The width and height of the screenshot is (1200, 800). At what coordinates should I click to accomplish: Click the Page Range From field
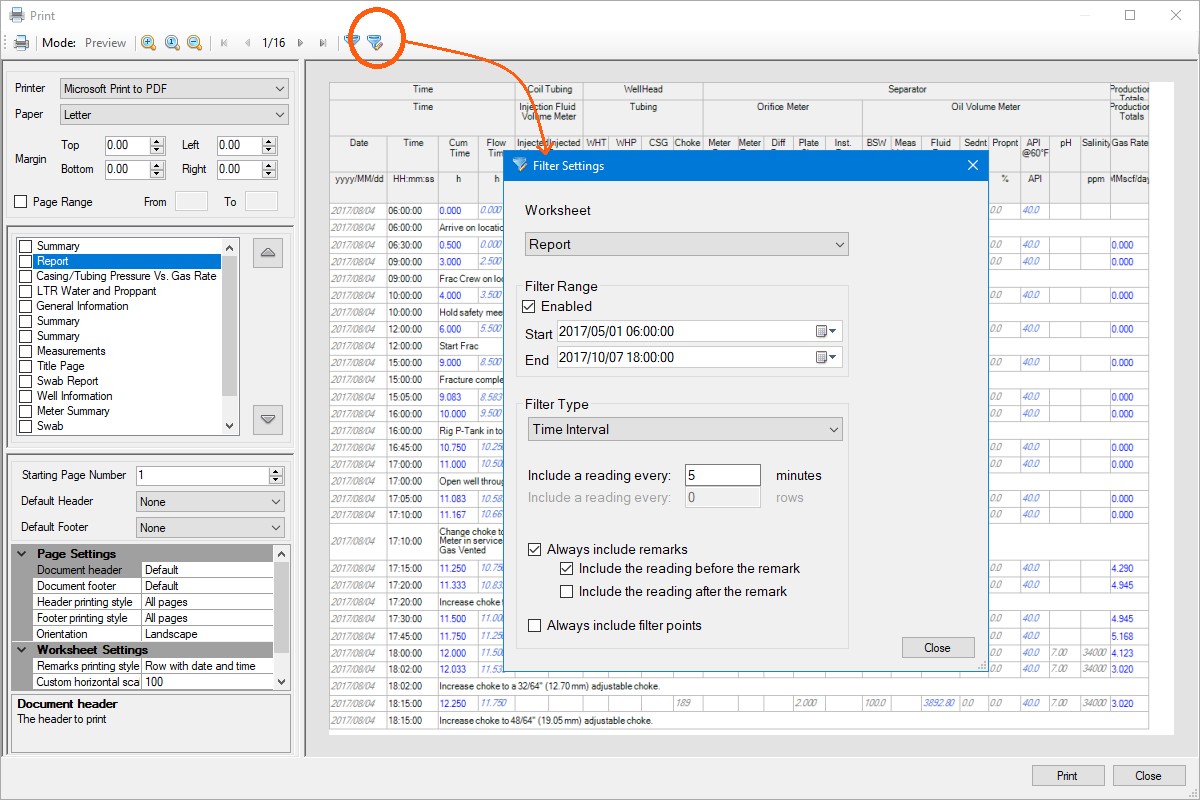pyautogui.click(x=192, y=201)
